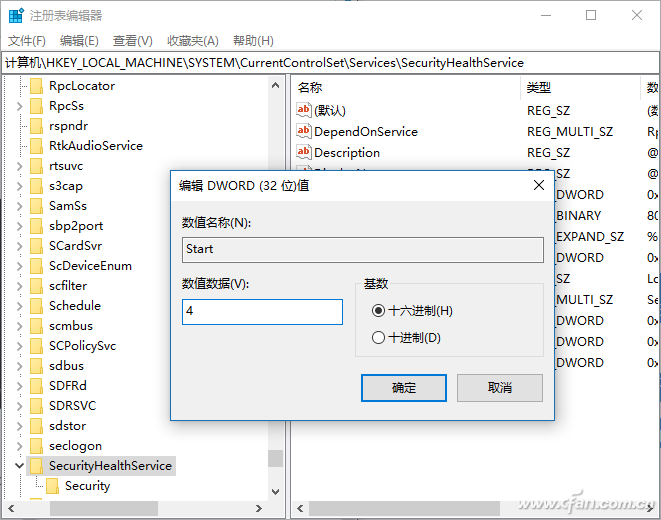The width and height of the screenshot is (661, 520).
Task: Confirm the dialog with 确定 button
Action: (404, 388)
